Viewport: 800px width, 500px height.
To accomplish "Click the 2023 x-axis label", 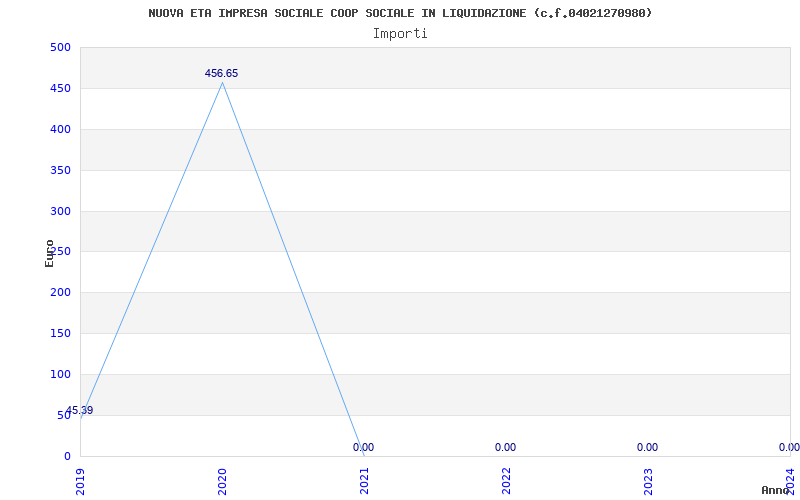I will [x=648, y=482].
